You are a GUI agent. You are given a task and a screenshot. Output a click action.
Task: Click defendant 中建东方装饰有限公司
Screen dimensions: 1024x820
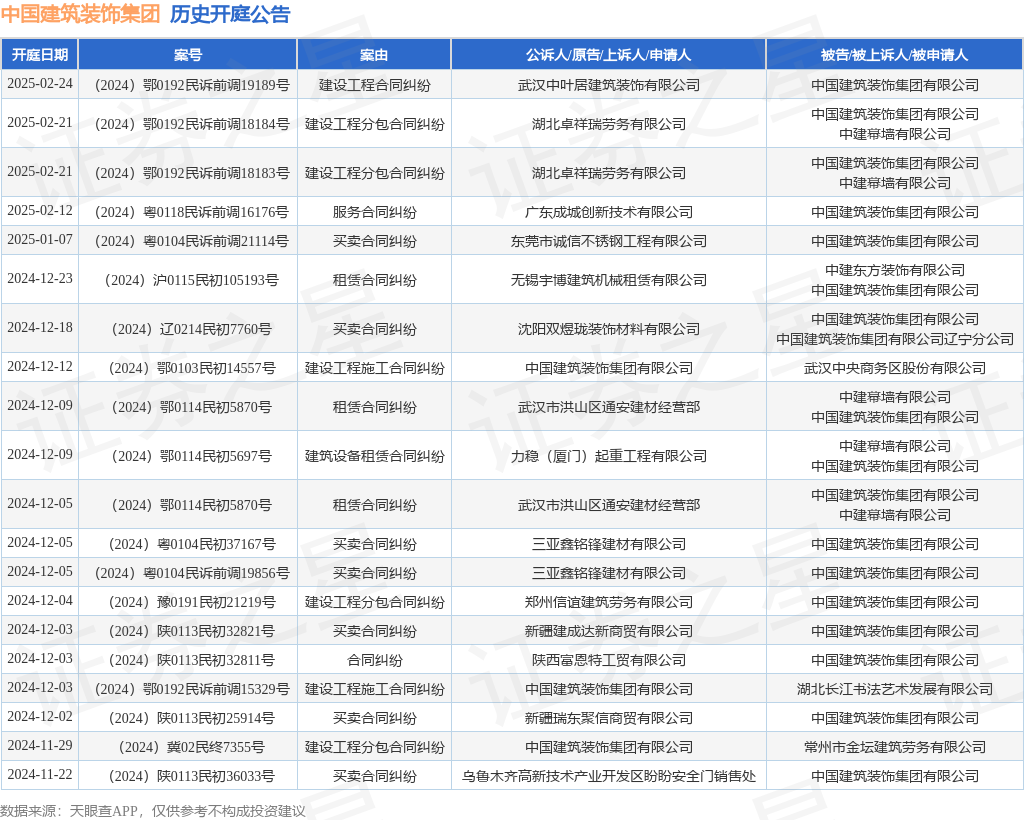click(x=895, y=270)
